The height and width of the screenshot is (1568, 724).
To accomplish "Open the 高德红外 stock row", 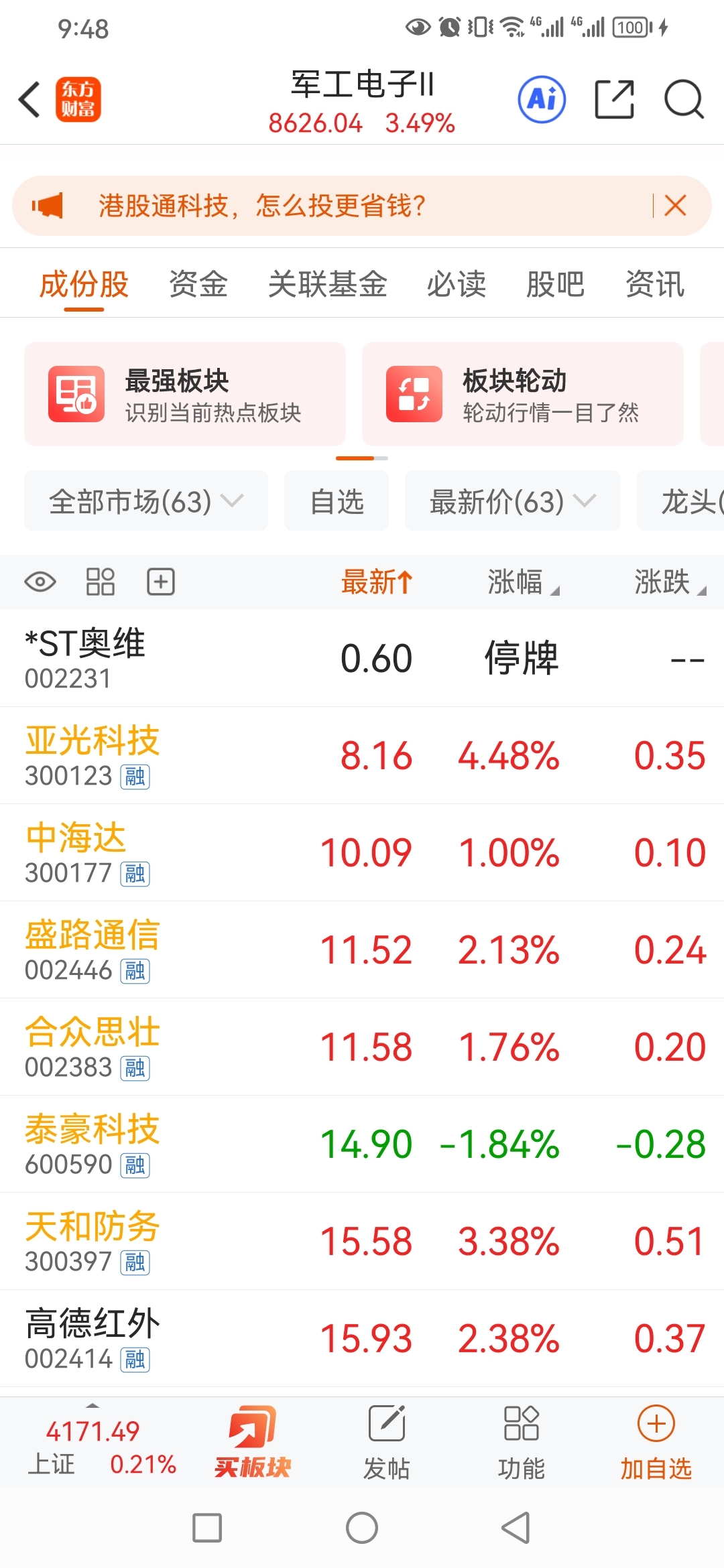I will [362, 1338].
